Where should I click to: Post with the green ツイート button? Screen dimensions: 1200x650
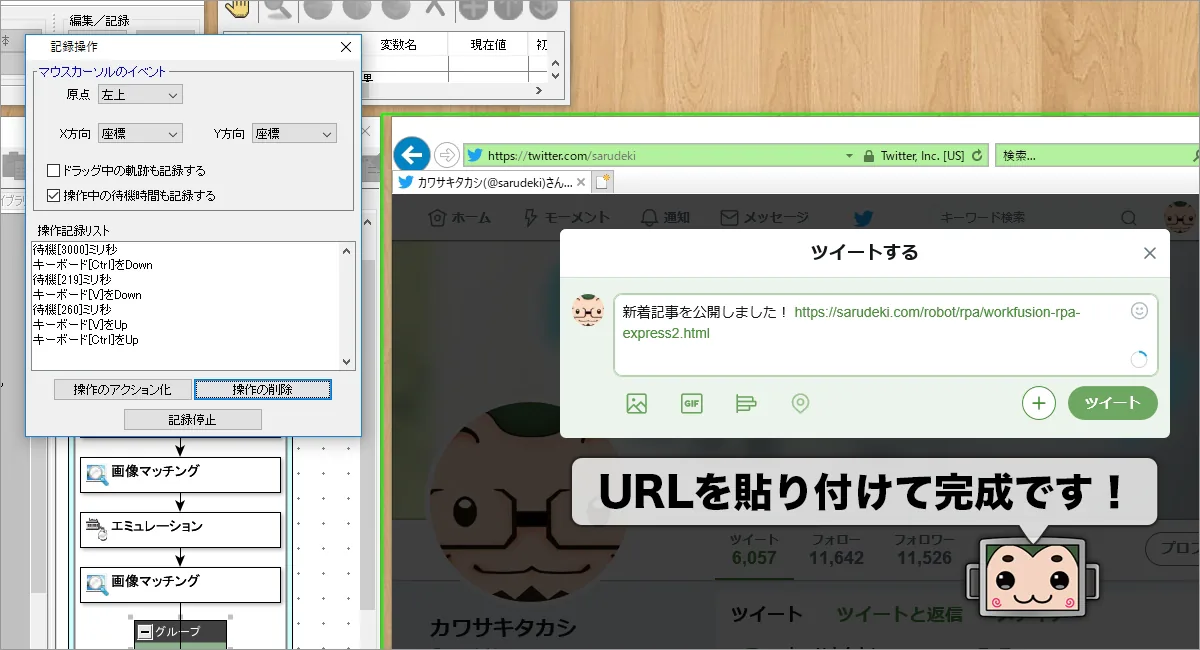1113,403
